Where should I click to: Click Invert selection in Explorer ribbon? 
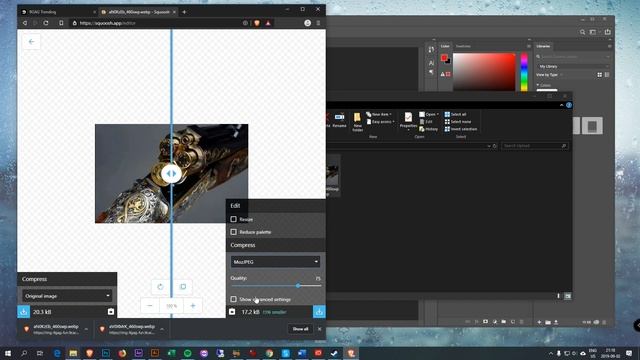tap(461, 129)
